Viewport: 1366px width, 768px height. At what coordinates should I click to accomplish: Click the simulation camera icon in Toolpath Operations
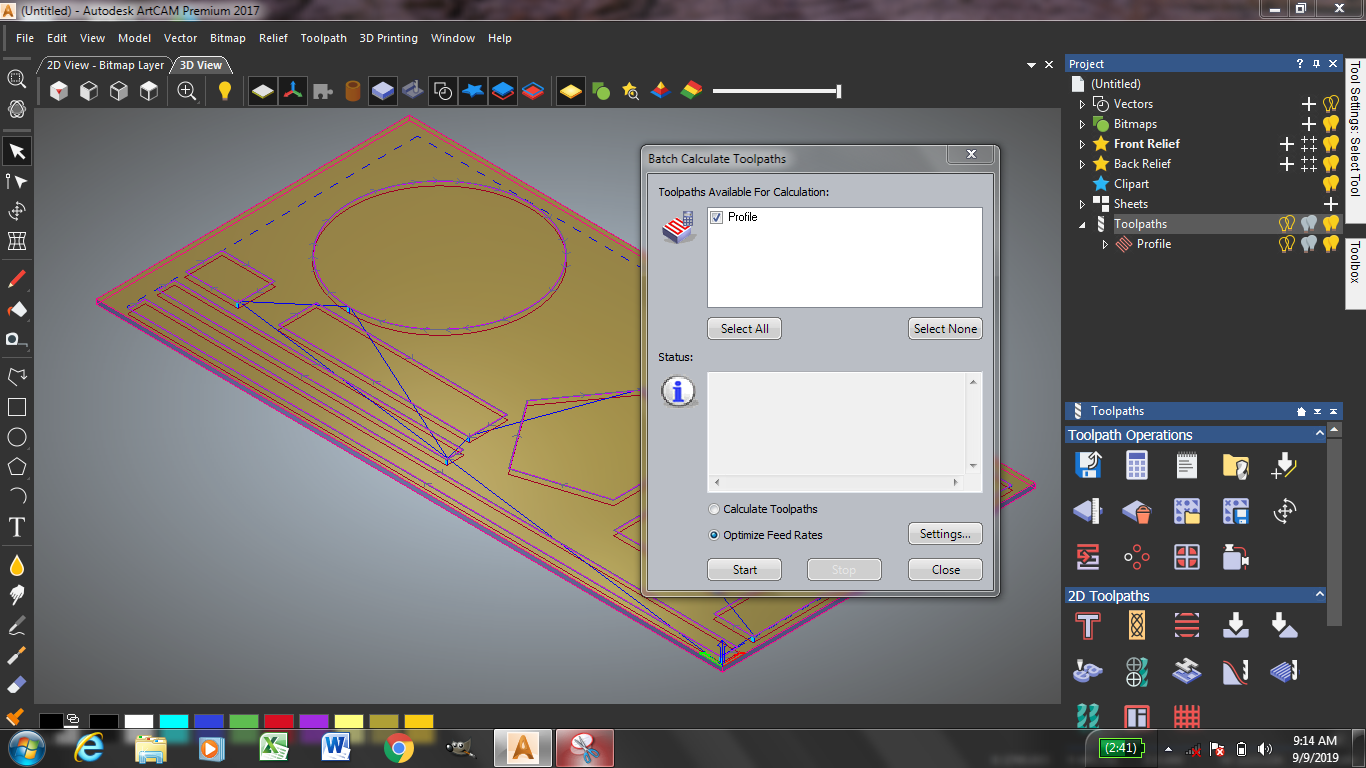[1236, 557]
